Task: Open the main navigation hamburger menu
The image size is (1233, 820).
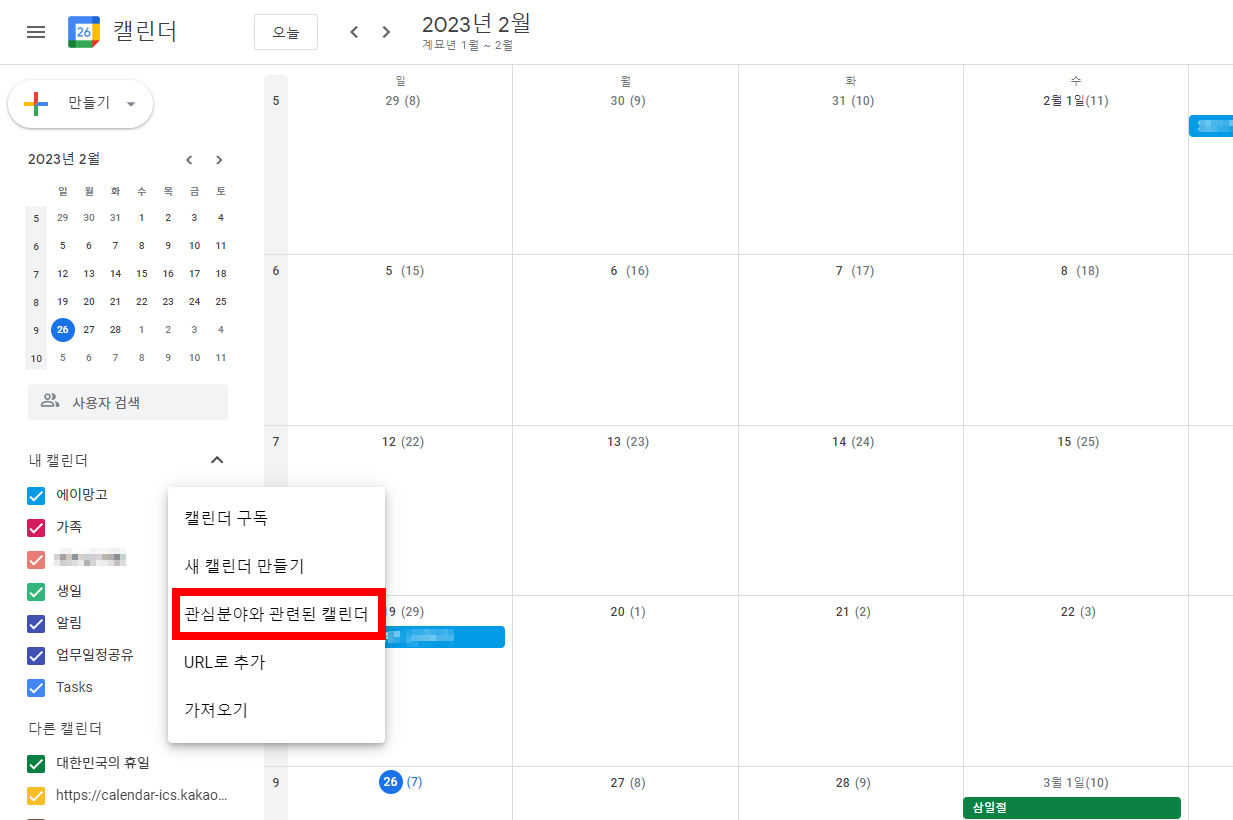Action: [x=36, y=31]
